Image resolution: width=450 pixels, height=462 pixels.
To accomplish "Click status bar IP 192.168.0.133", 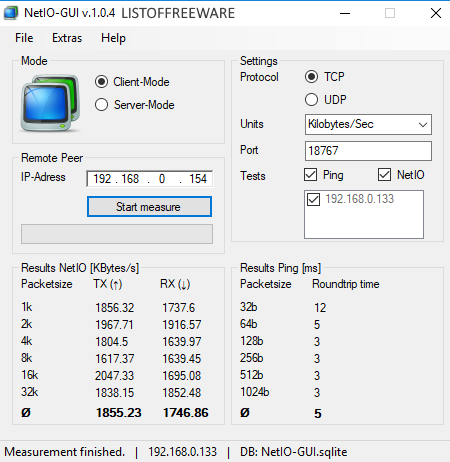I will (x=182, y=452).
